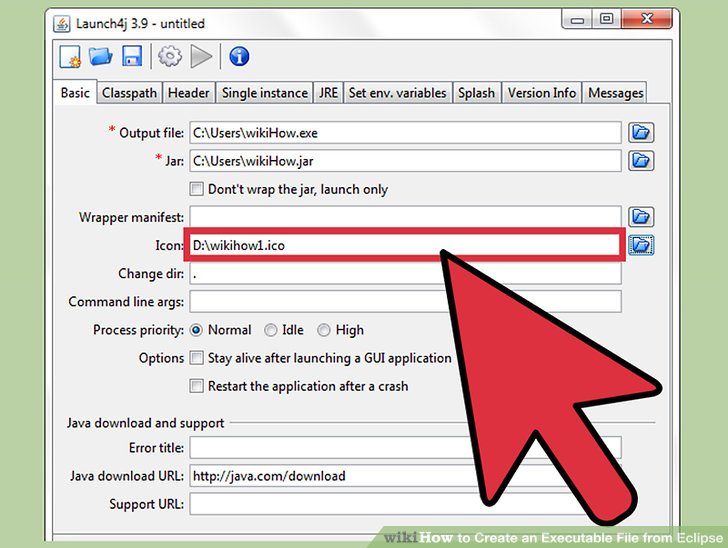The image size is (728, 548).
Task: Save configuration using the floppy disk icon
Action: tap(132, 56)
